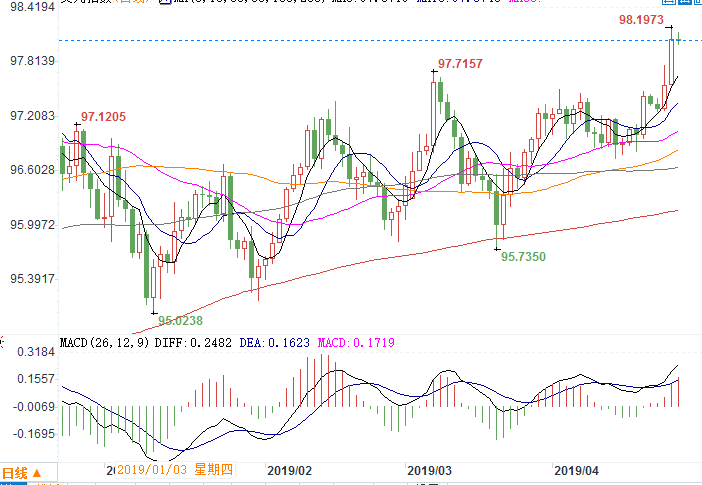The width and height of the screenshot is (702, 485).
Task: Click the 95.0238 lowest price label
Action: click(180, 320)
